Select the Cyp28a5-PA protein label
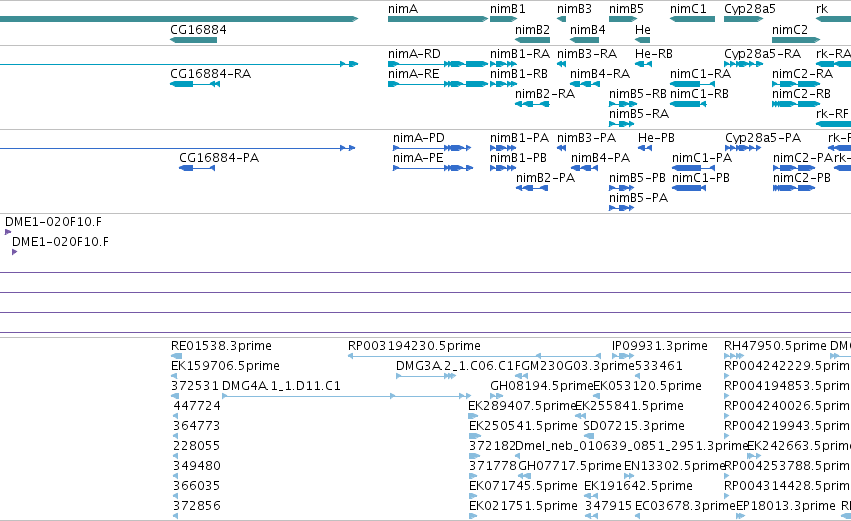 click(763, 138)
